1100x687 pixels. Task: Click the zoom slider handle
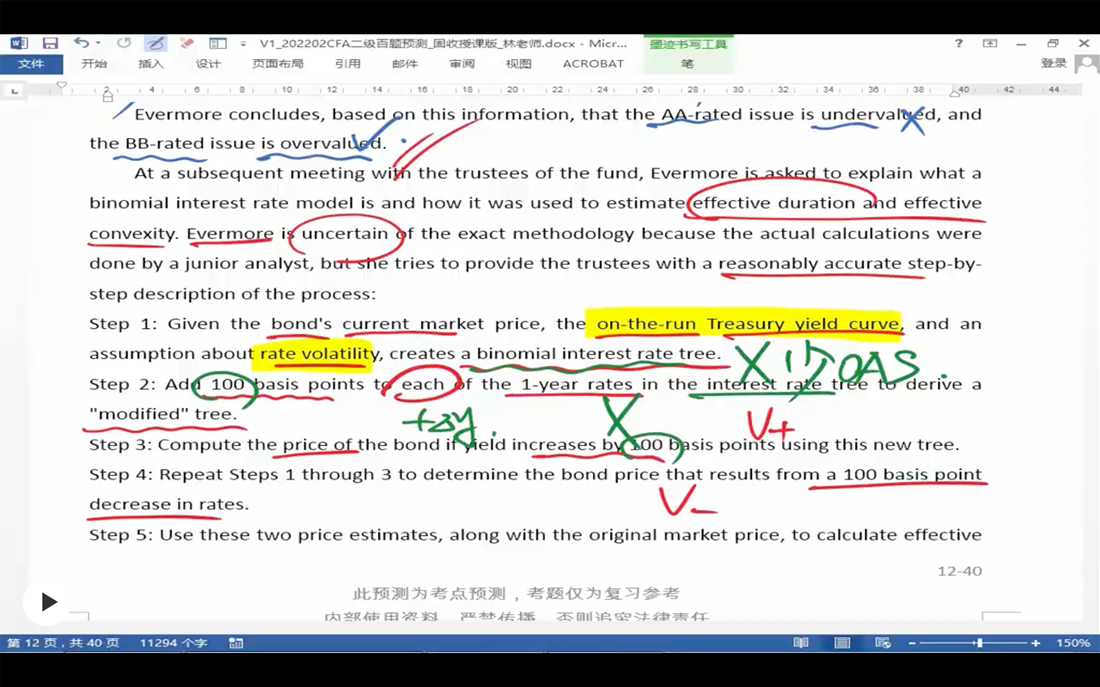tap(979, 643)
